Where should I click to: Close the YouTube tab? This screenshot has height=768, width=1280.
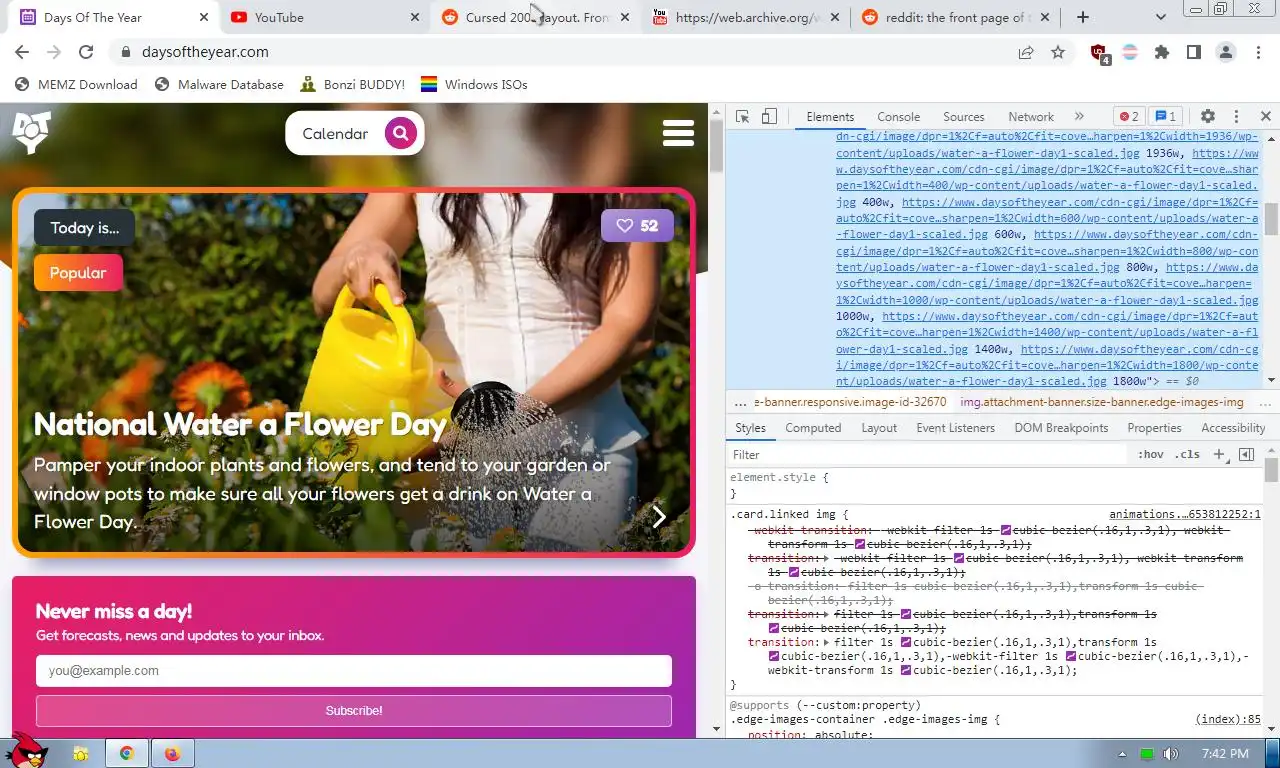[x=415, y=18]
